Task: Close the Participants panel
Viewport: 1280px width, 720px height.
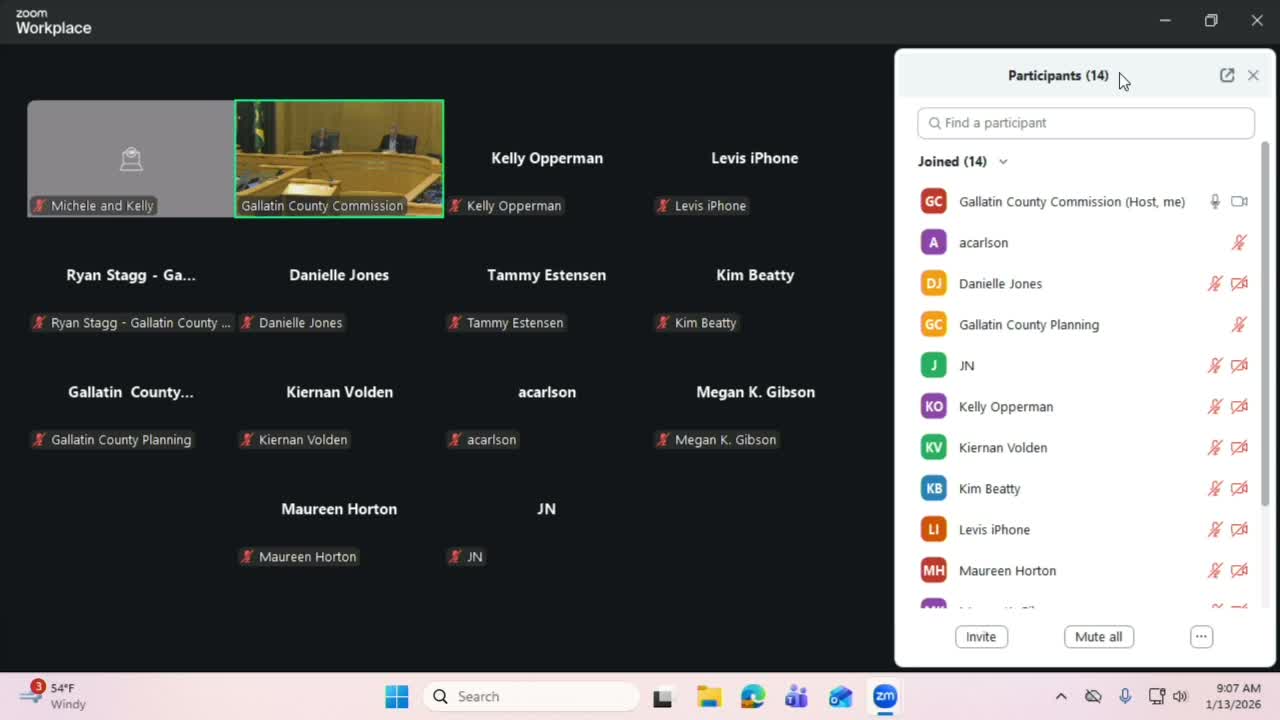Action: [1253, 75]
